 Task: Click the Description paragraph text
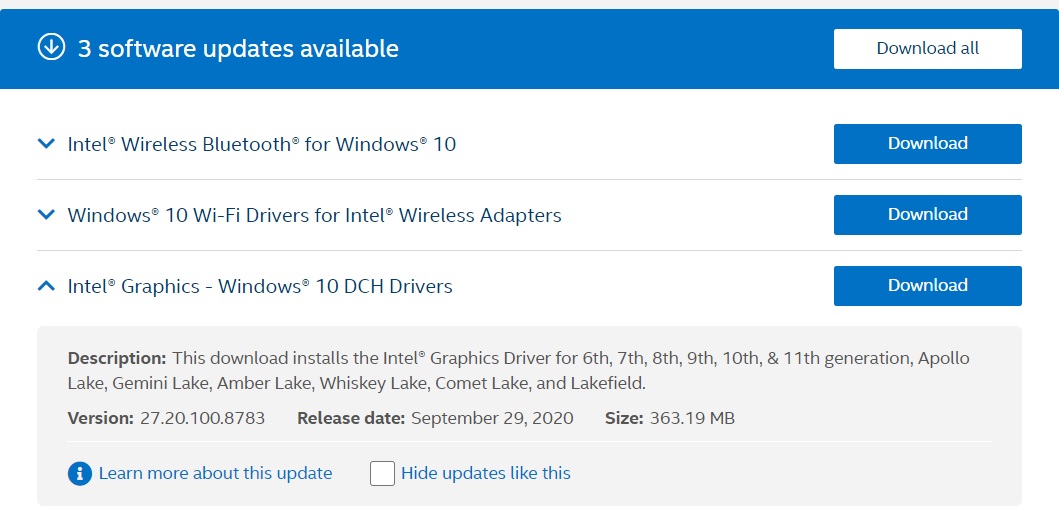point(519,371)
